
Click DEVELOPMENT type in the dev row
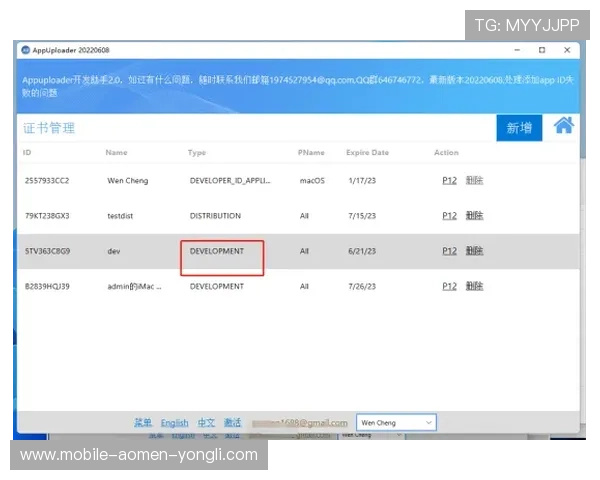217,251
